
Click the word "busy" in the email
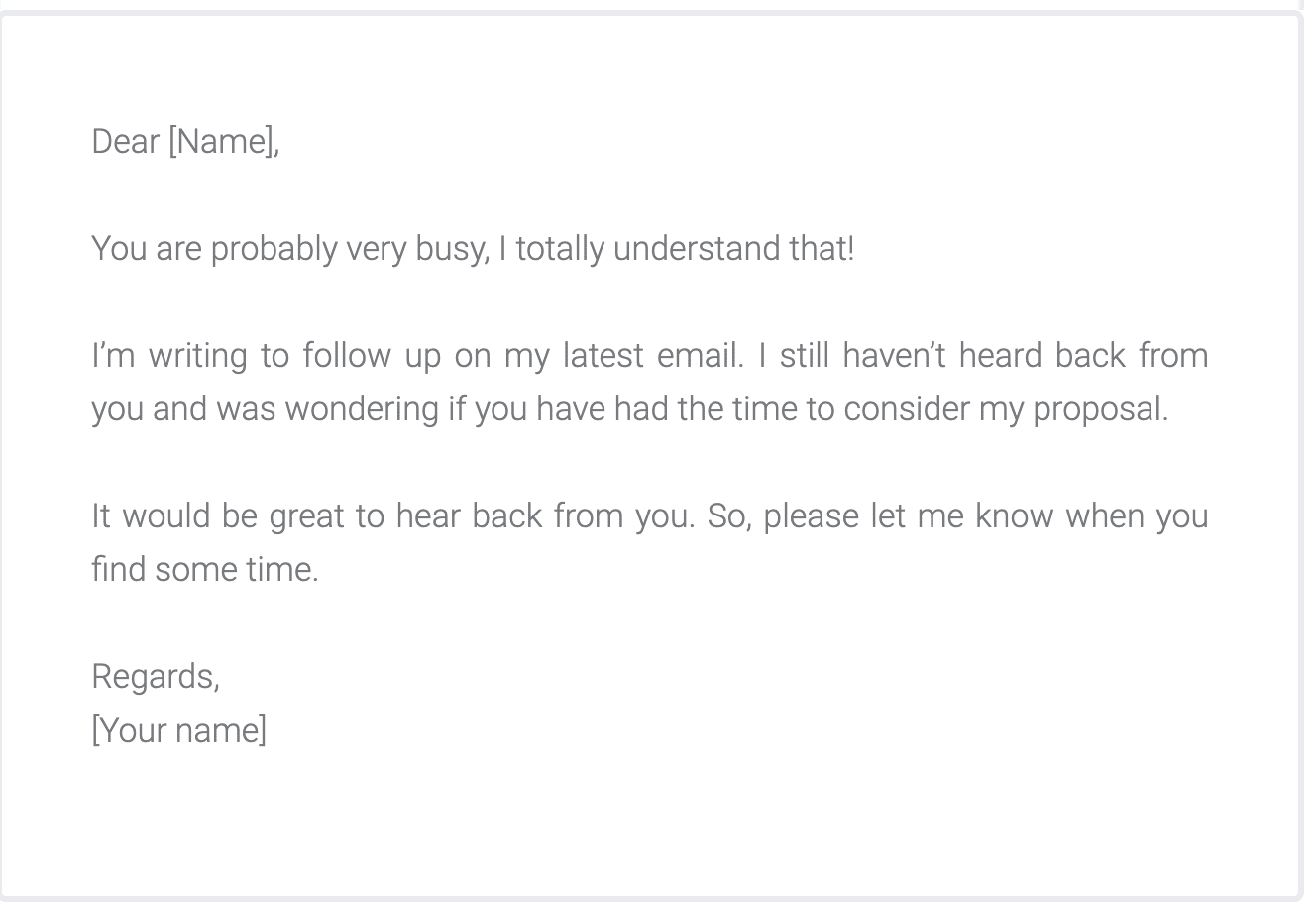[x=451, y=248]
